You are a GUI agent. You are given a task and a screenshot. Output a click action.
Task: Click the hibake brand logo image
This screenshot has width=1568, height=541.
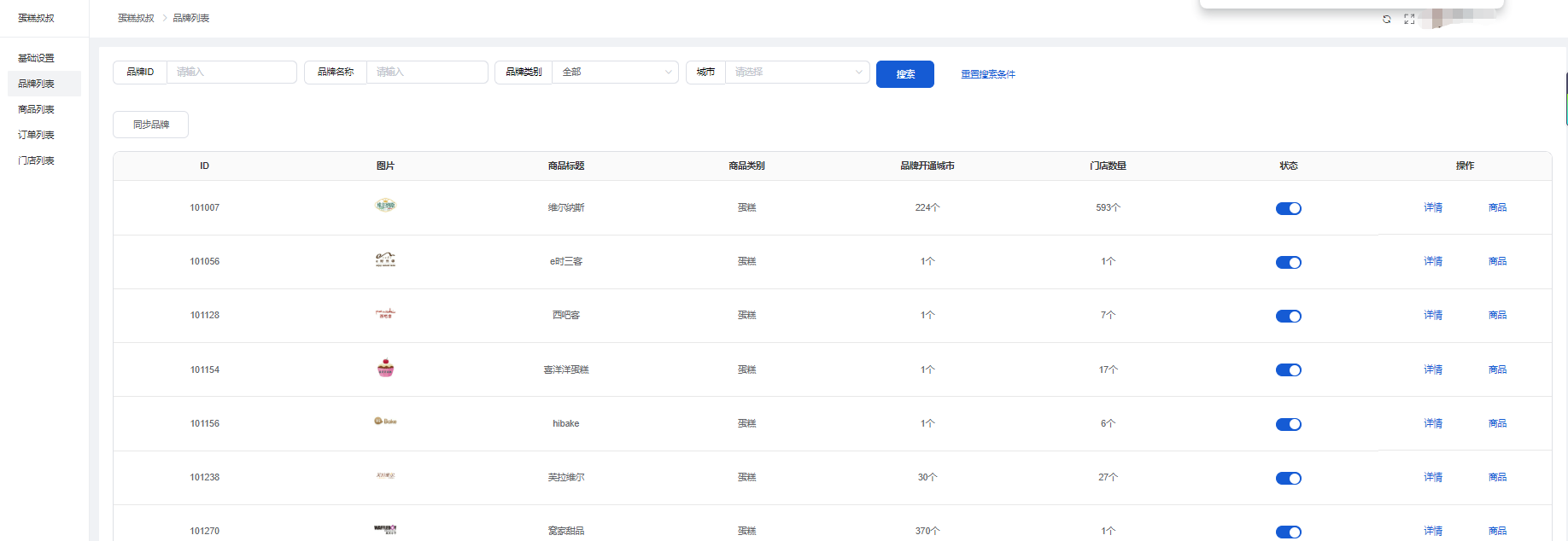coord(385,422)
